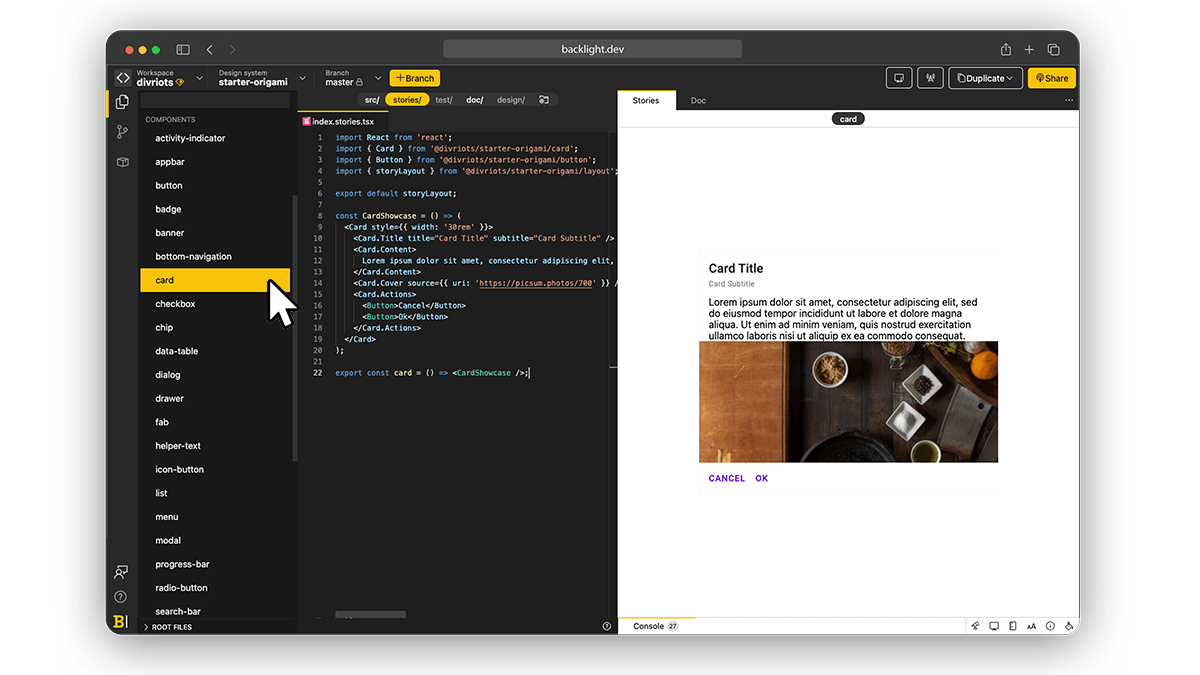The width and height of the screenshot is (1200, 675).
Task: Click the info icon in preview toolbar
Action: (x=1050, y=626)
